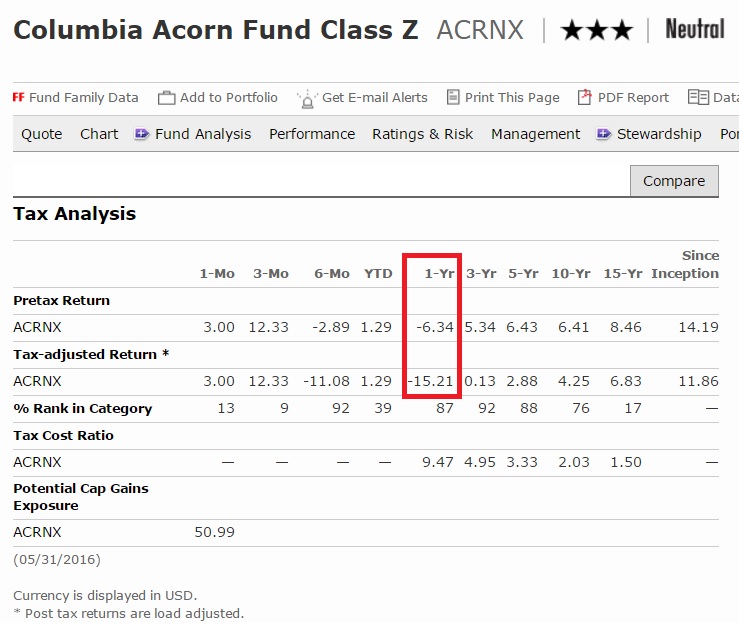Open the Quote tab

point(42,134)
